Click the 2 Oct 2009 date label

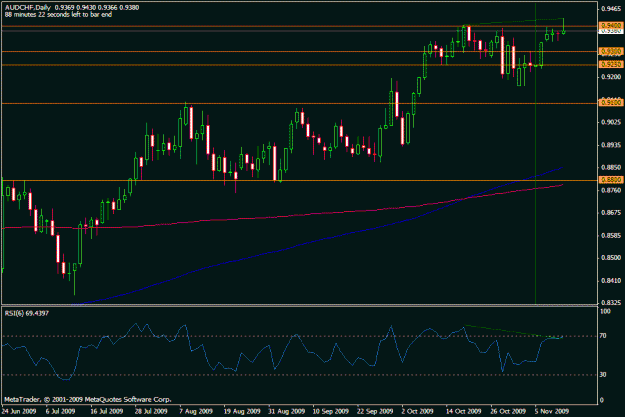coord(417,411)
